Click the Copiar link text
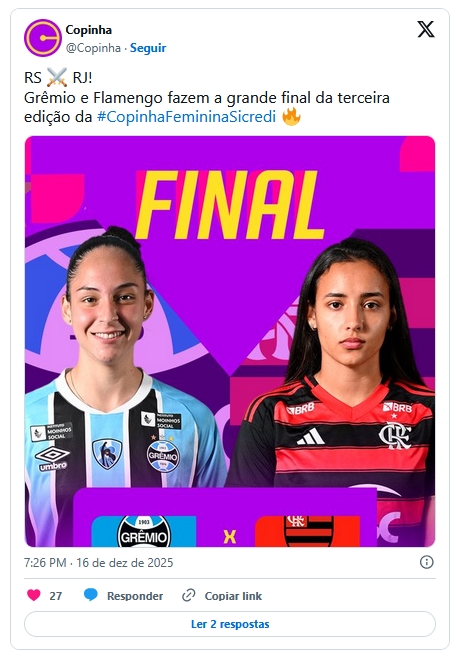 pos(233,596)
